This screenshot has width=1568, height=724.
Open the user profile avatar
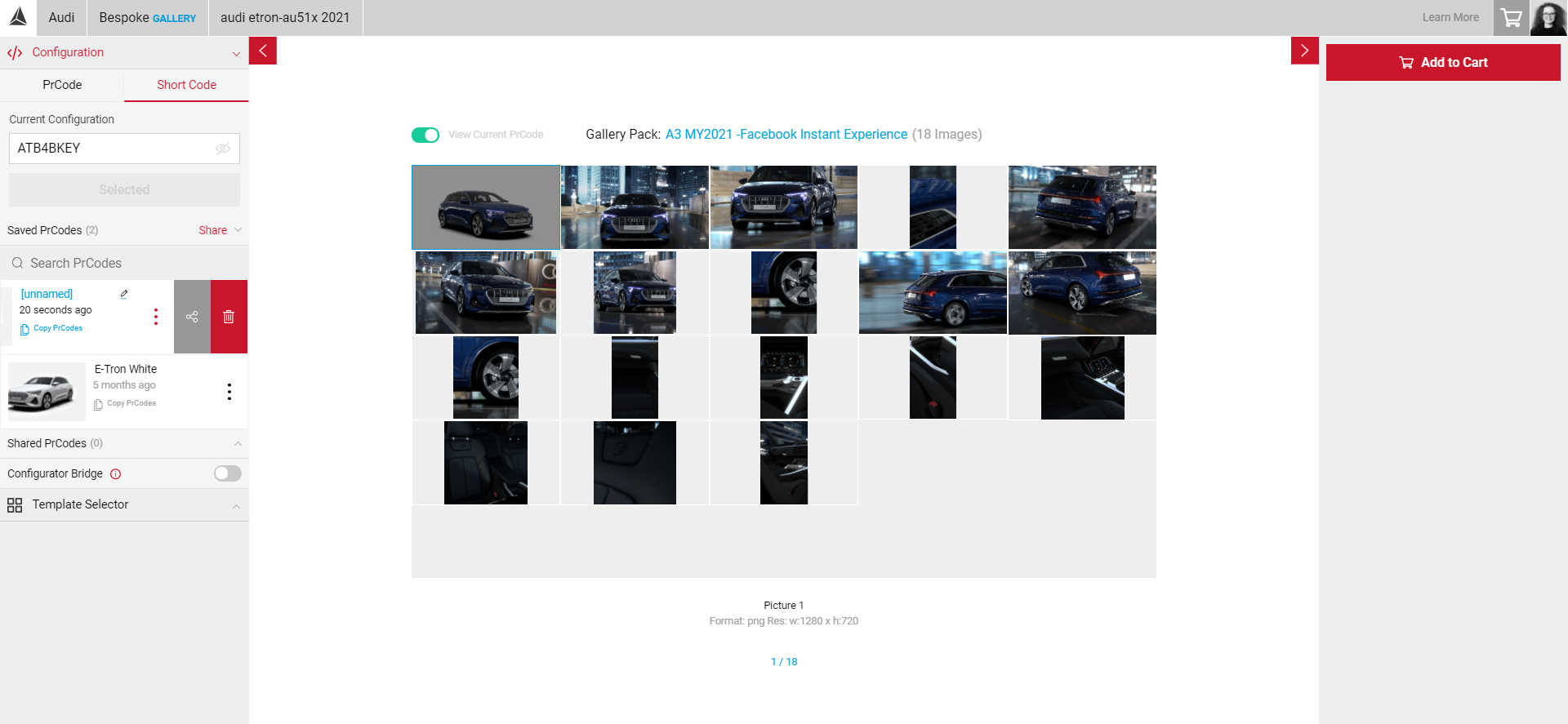(x=1548, y=17)
